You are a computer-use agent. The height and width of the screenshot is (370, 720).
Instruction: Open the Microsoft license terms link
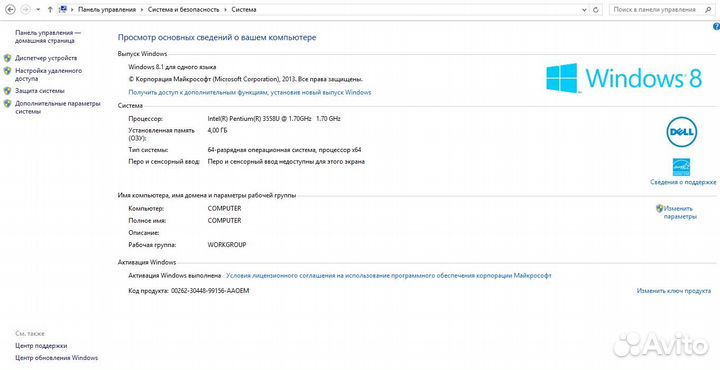(x=389, y=276)
